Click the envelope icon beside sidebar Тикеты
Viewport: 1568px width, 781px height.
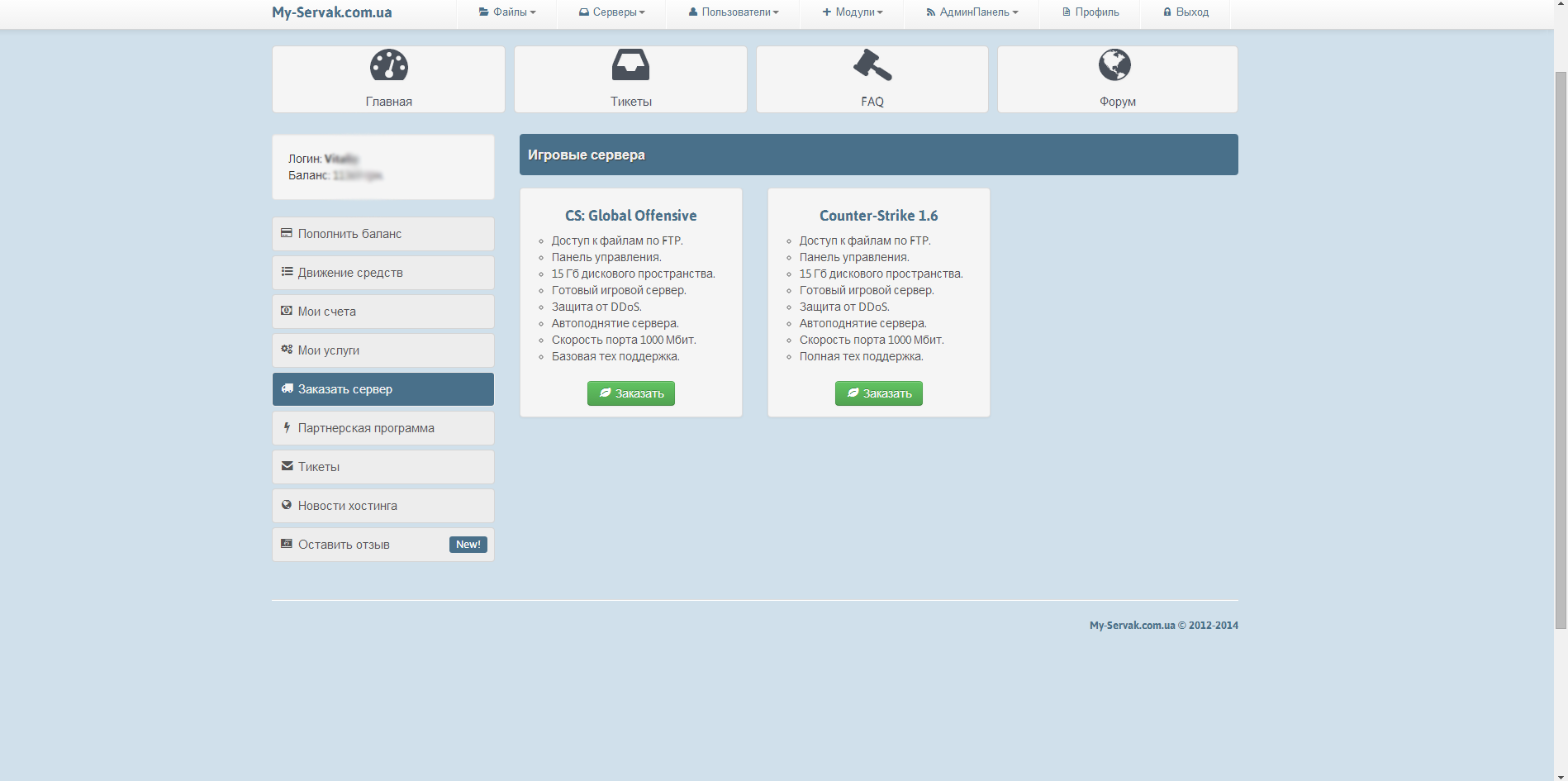pyautogui.click(x=287, y=466)
